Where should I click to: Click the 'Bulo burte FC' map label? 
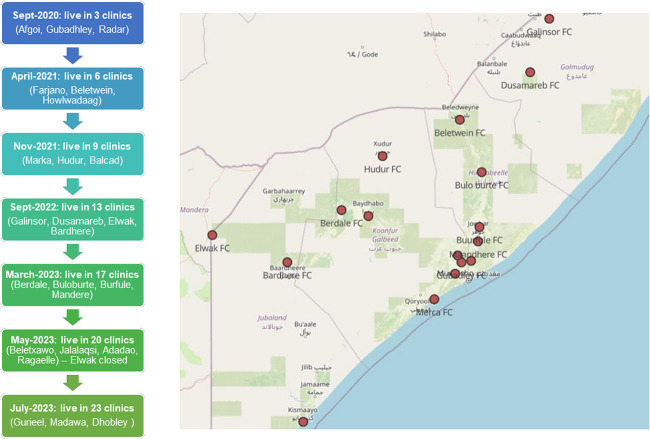(x=481, y=185)
